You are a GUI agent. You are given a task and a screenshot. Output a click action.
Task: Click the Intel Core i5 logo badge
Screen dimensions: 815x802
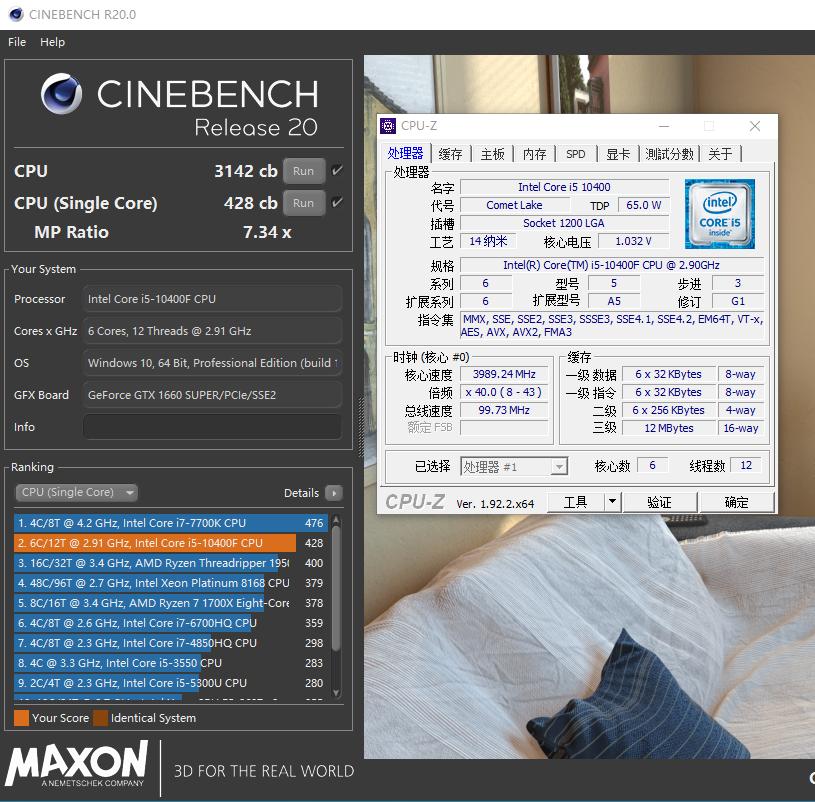coord(719,214)
